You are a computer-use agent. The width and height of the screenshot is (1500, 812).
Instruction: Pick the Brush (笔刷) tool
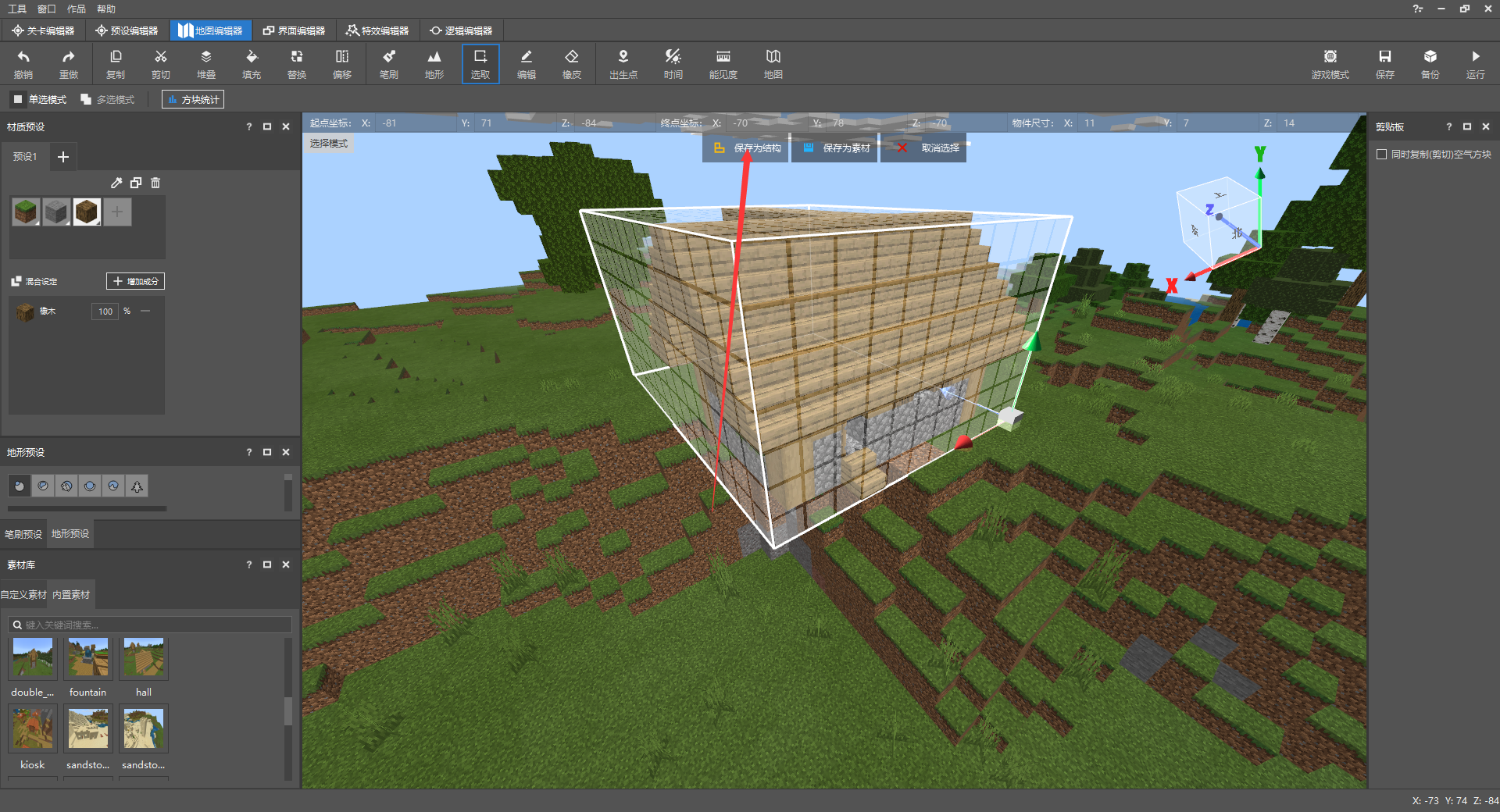tap(389, 64)
